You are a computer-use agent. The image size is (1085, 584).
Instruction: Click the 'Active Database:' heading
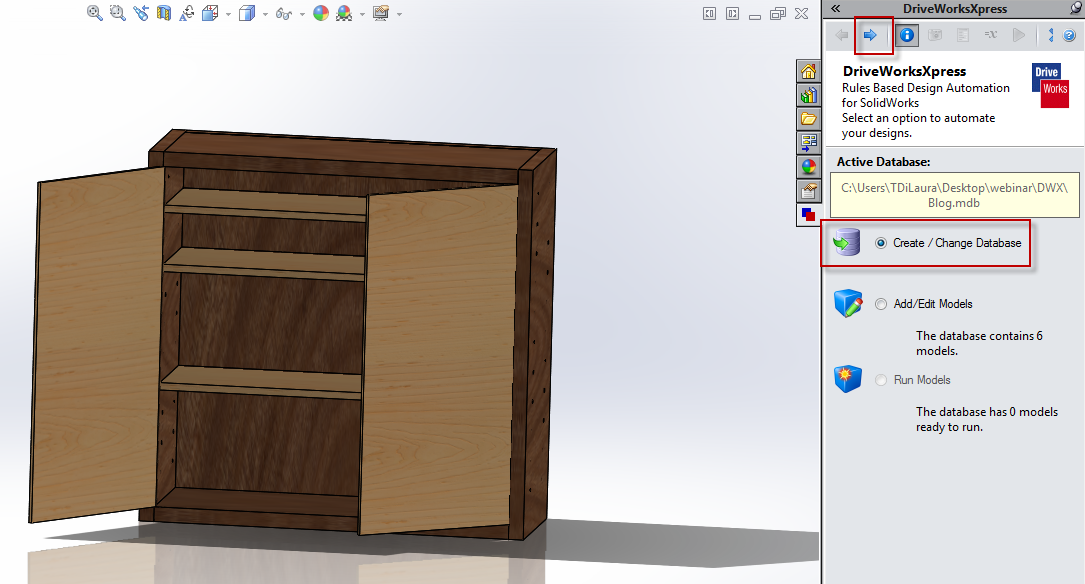[883, 162]
